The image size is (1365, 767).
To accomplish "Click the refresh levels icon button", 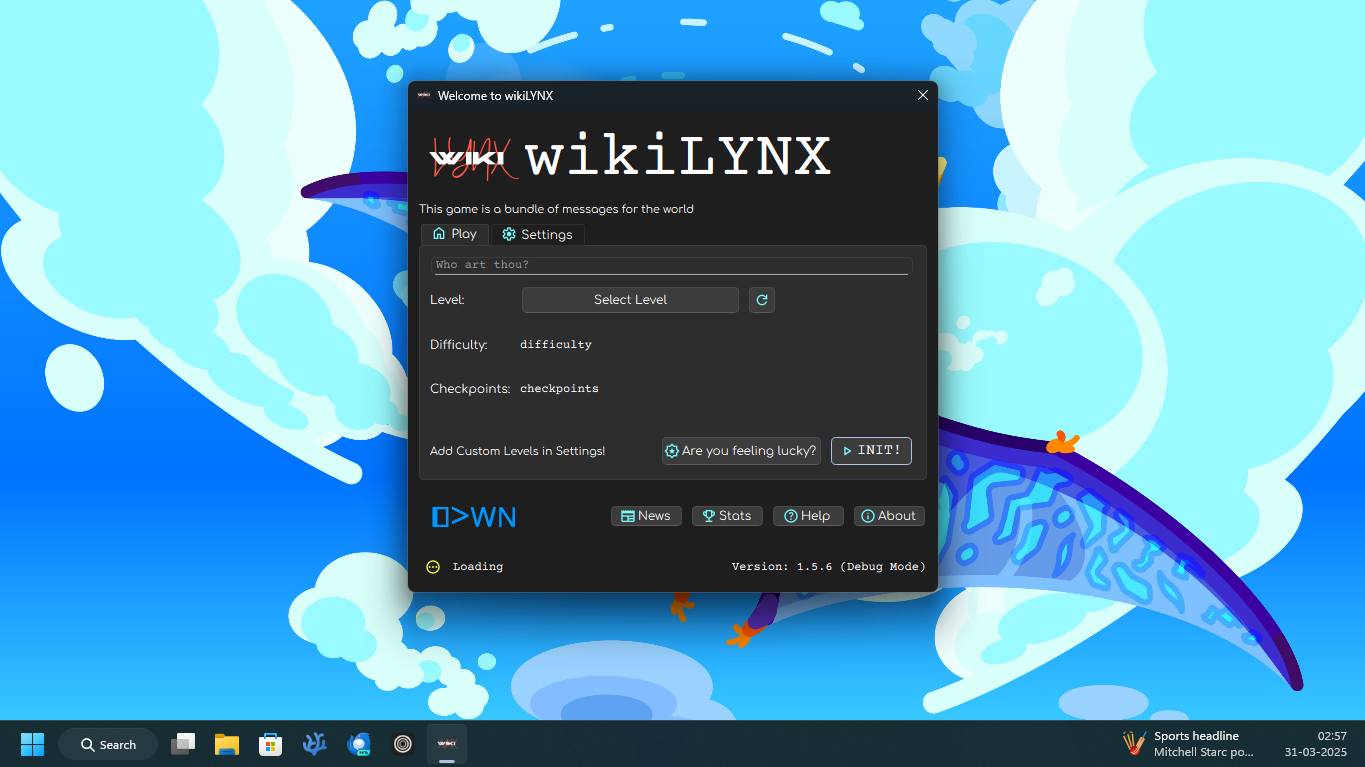I will (x=762, y=300).
